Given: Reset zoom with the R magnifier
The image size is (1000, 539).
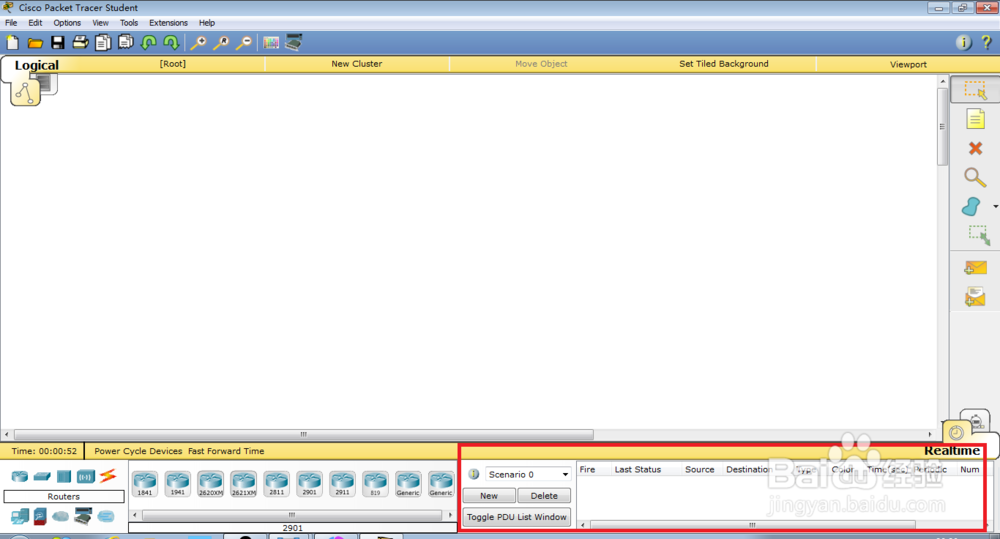Looking at the screenshot, I should [x=221, y=43].
